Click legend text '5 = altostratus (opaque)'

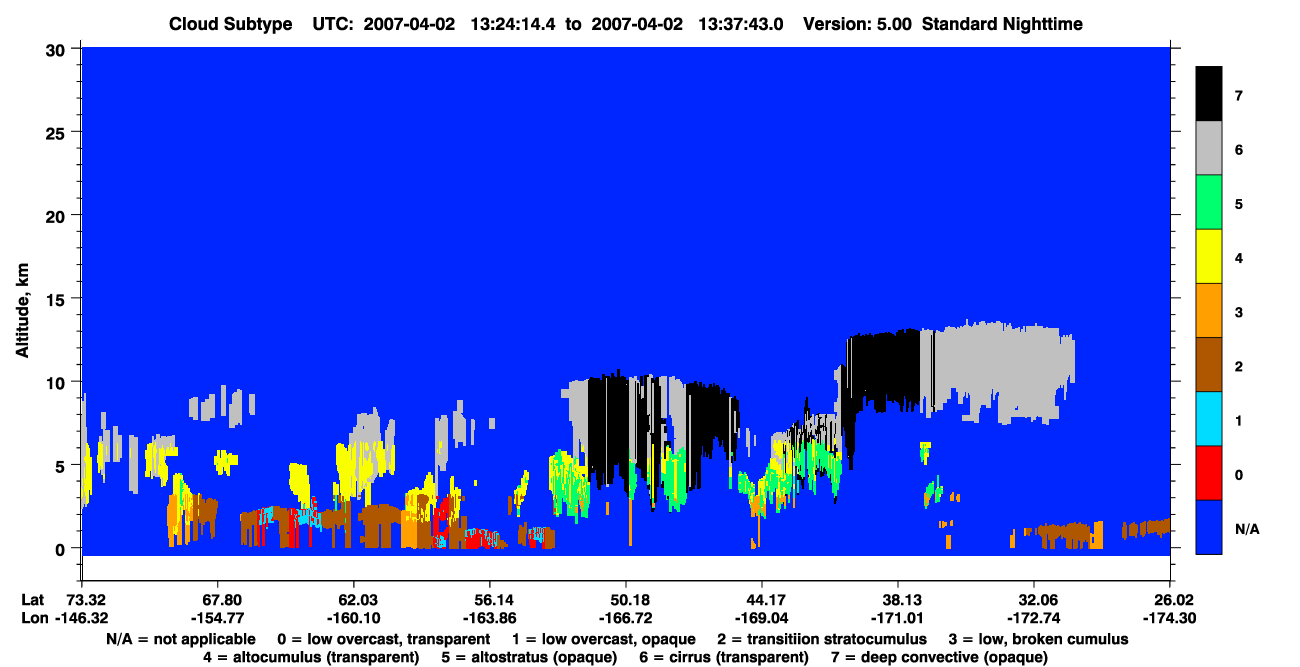[530, 657]
